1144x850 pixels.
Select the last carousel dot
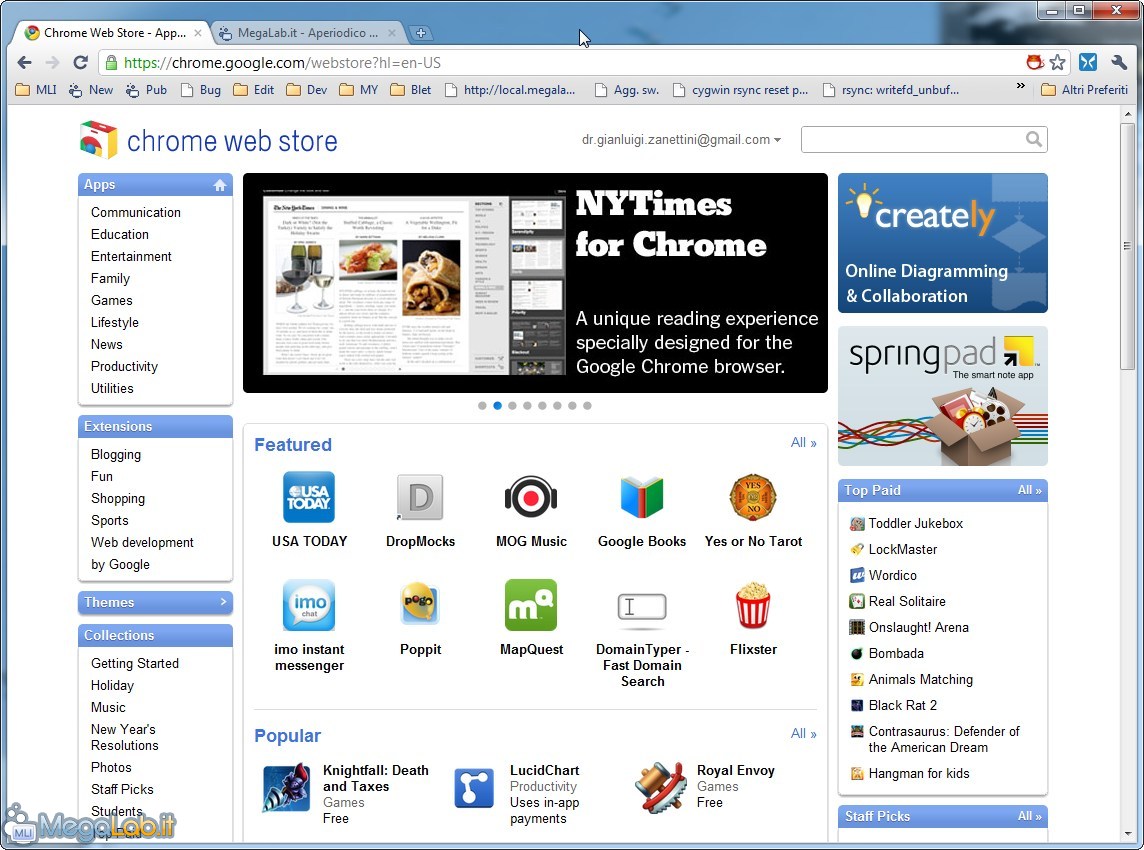[587, 406]
